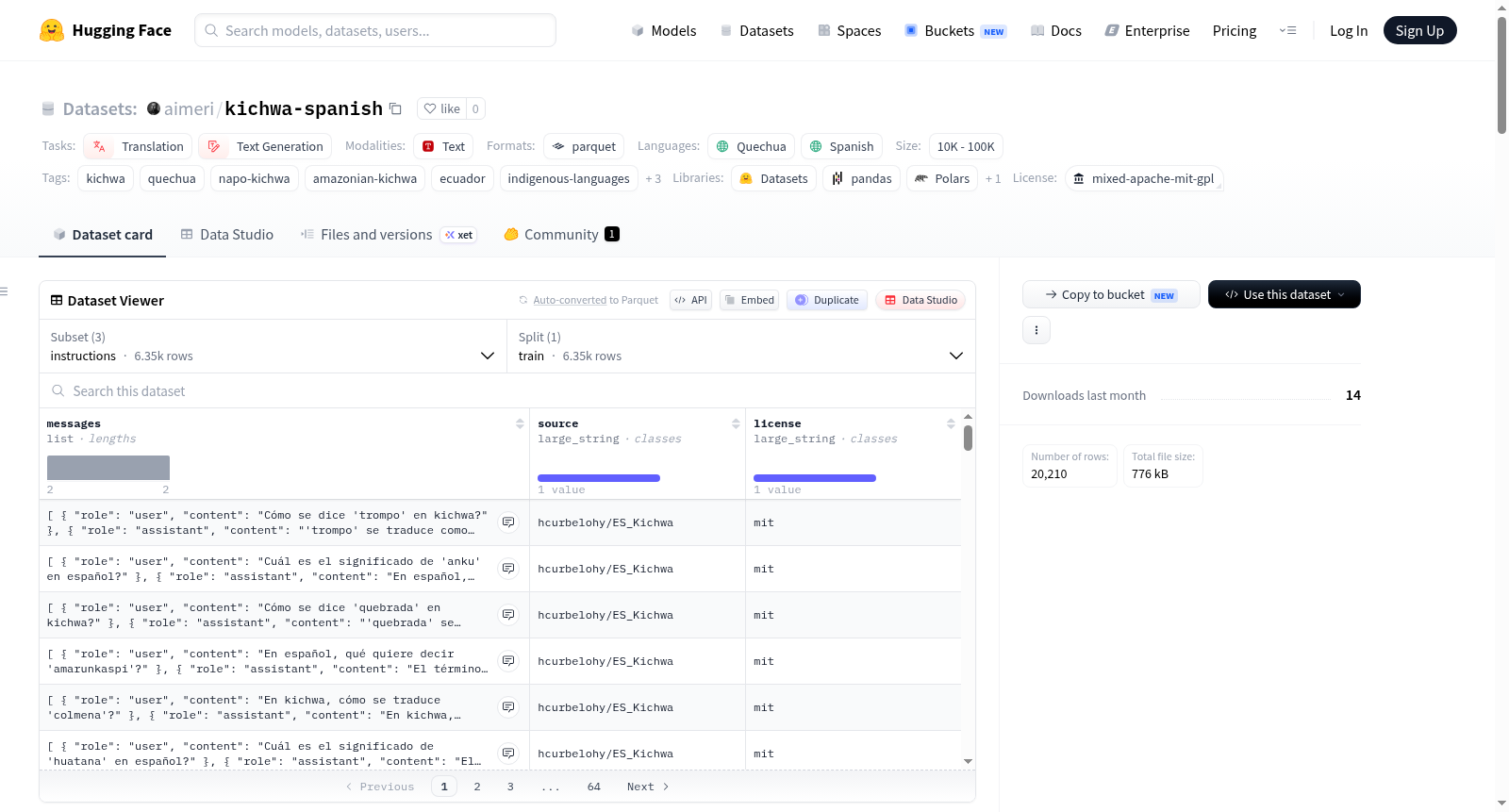1509x812 pixels.
Task: Click the heart like button
Action: 441,108
